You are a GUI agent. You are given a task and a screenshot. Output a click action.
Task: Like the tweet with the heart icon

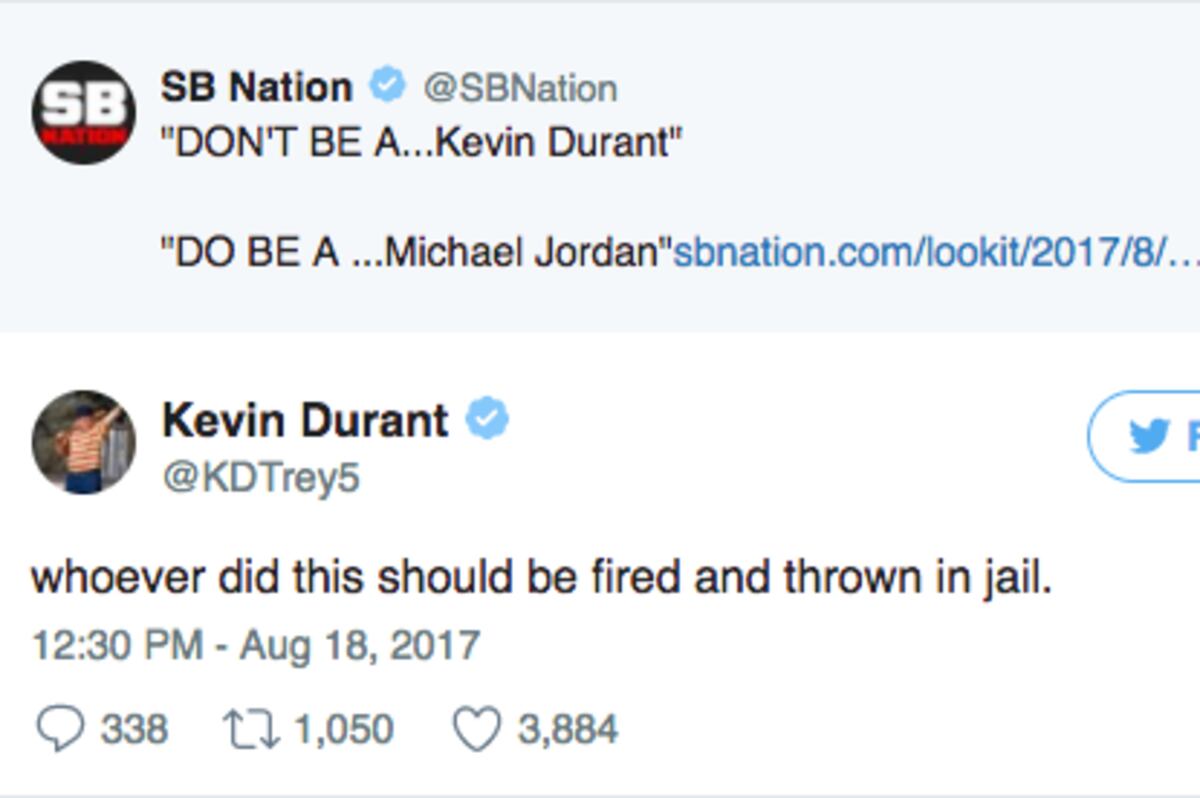tap(476, 729)
